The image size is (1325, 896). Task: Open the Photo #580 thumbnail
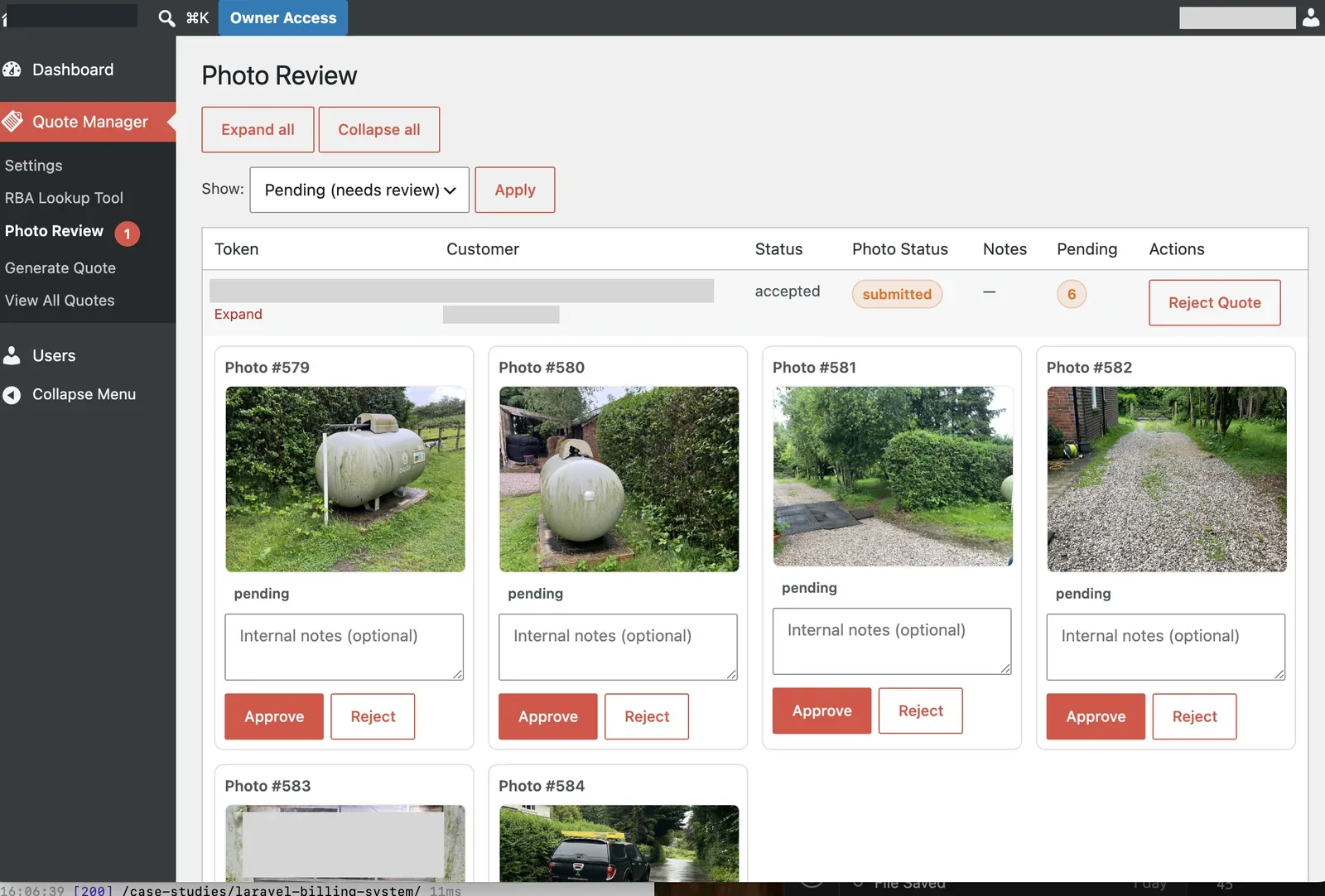[619, 479]
